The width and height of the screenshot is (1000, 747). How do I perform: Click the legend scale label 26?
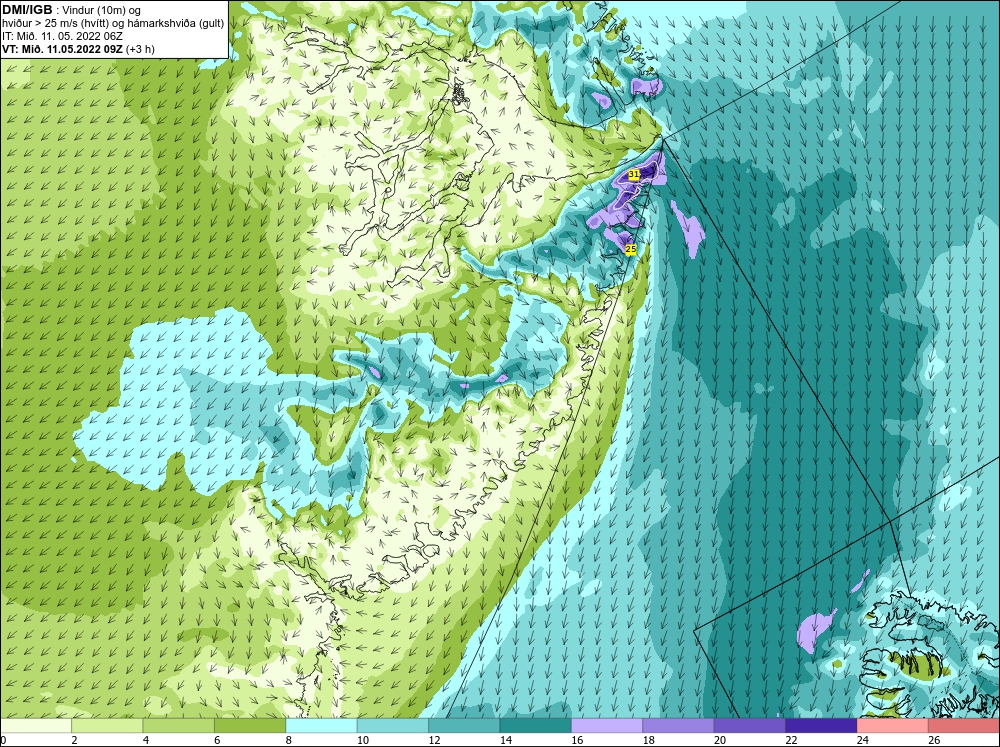(934, 740)
